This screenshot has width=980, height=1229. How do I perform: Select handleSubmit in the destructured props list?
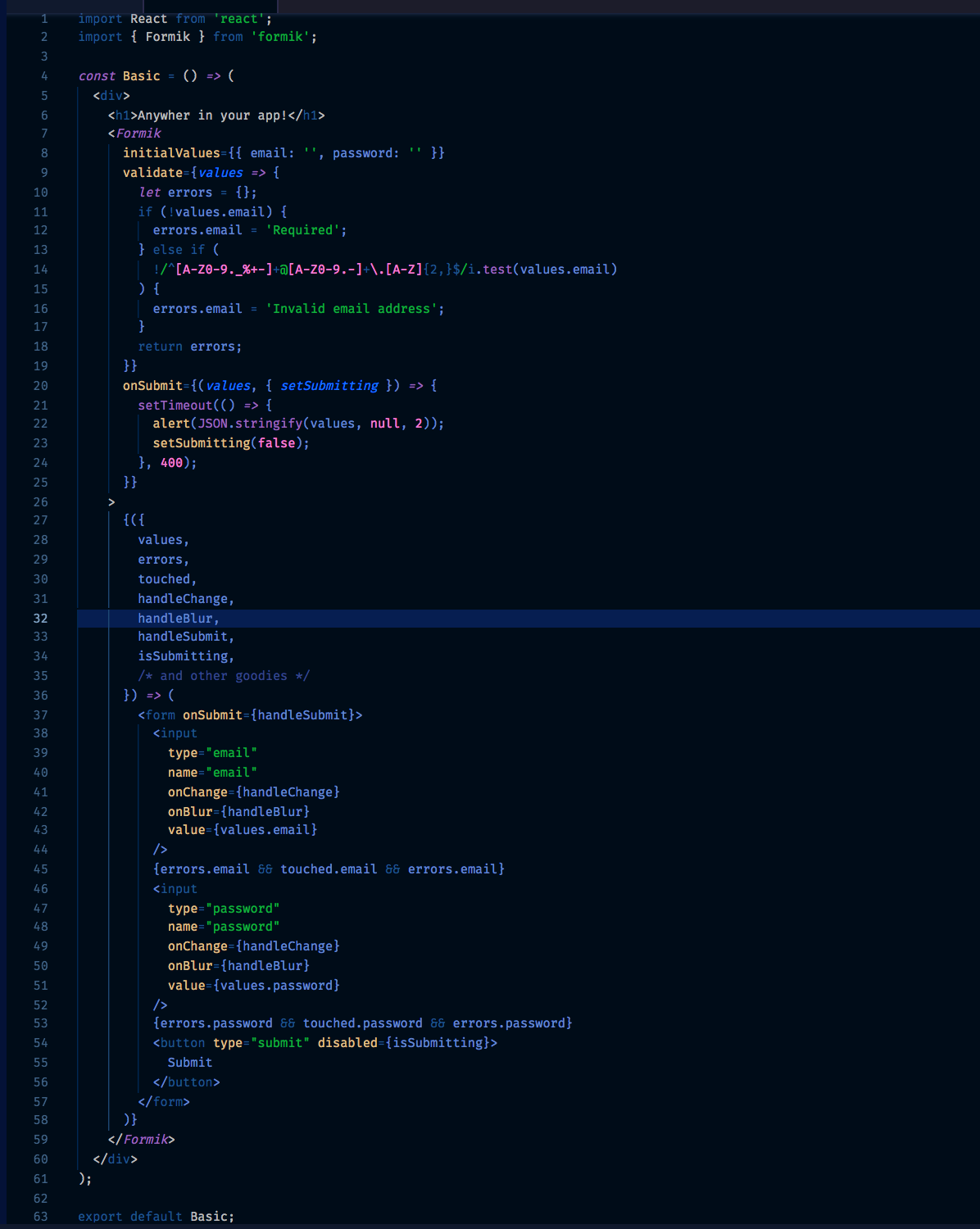(182, 637)
